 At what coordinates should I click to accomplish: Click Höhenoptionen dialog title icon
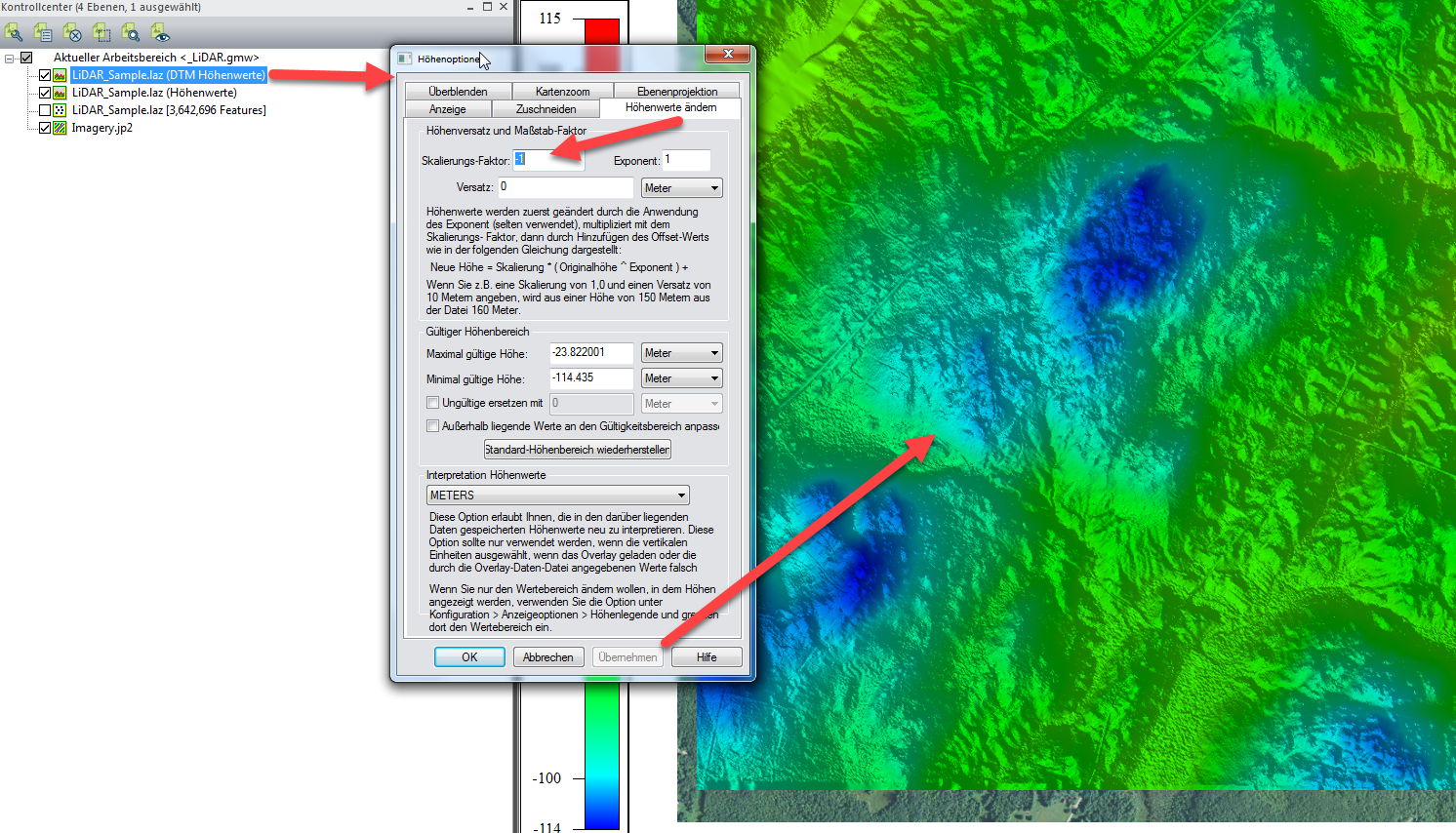(x=404, y=59)
